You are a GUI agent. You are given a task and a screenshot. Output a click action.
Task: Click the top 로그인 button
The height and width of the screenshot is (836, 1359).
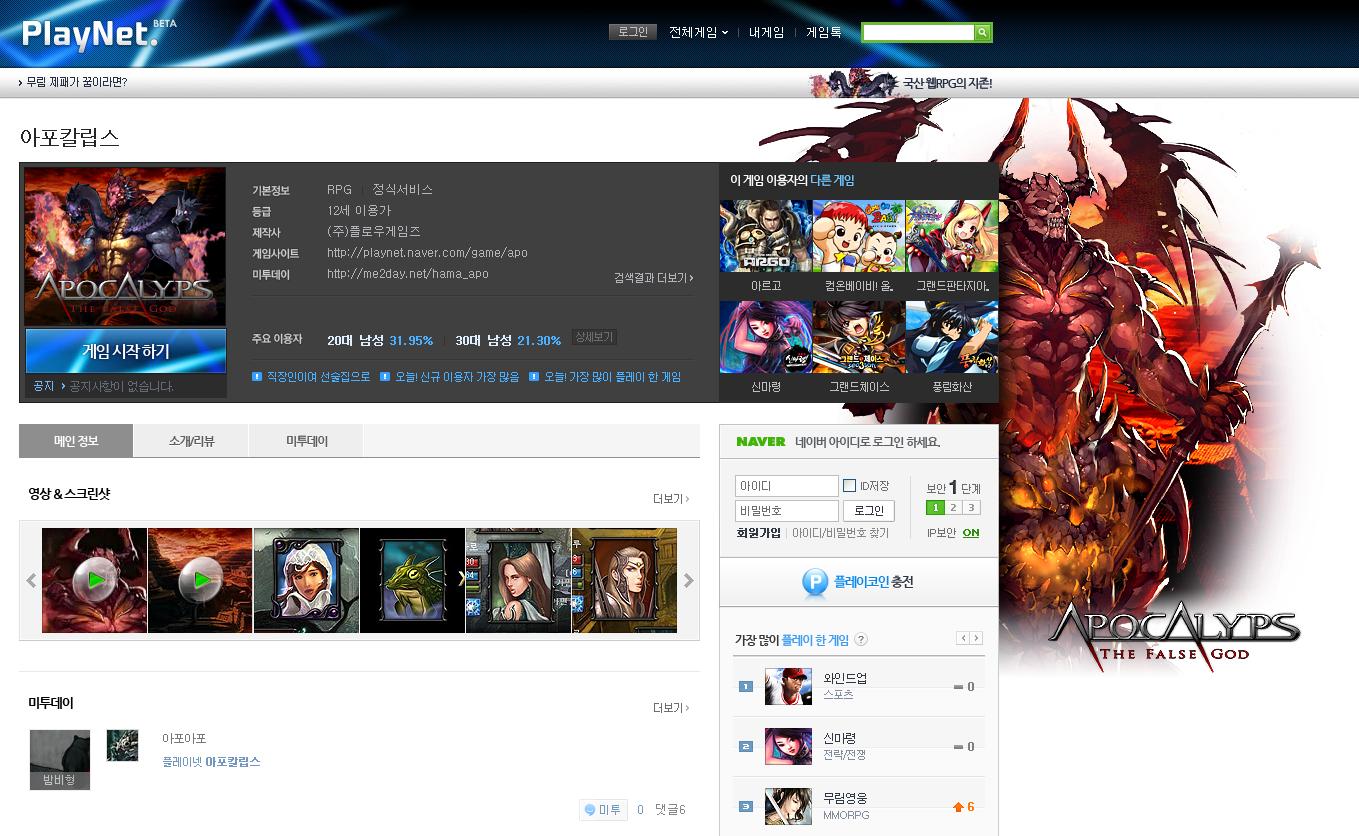(633, 32)
